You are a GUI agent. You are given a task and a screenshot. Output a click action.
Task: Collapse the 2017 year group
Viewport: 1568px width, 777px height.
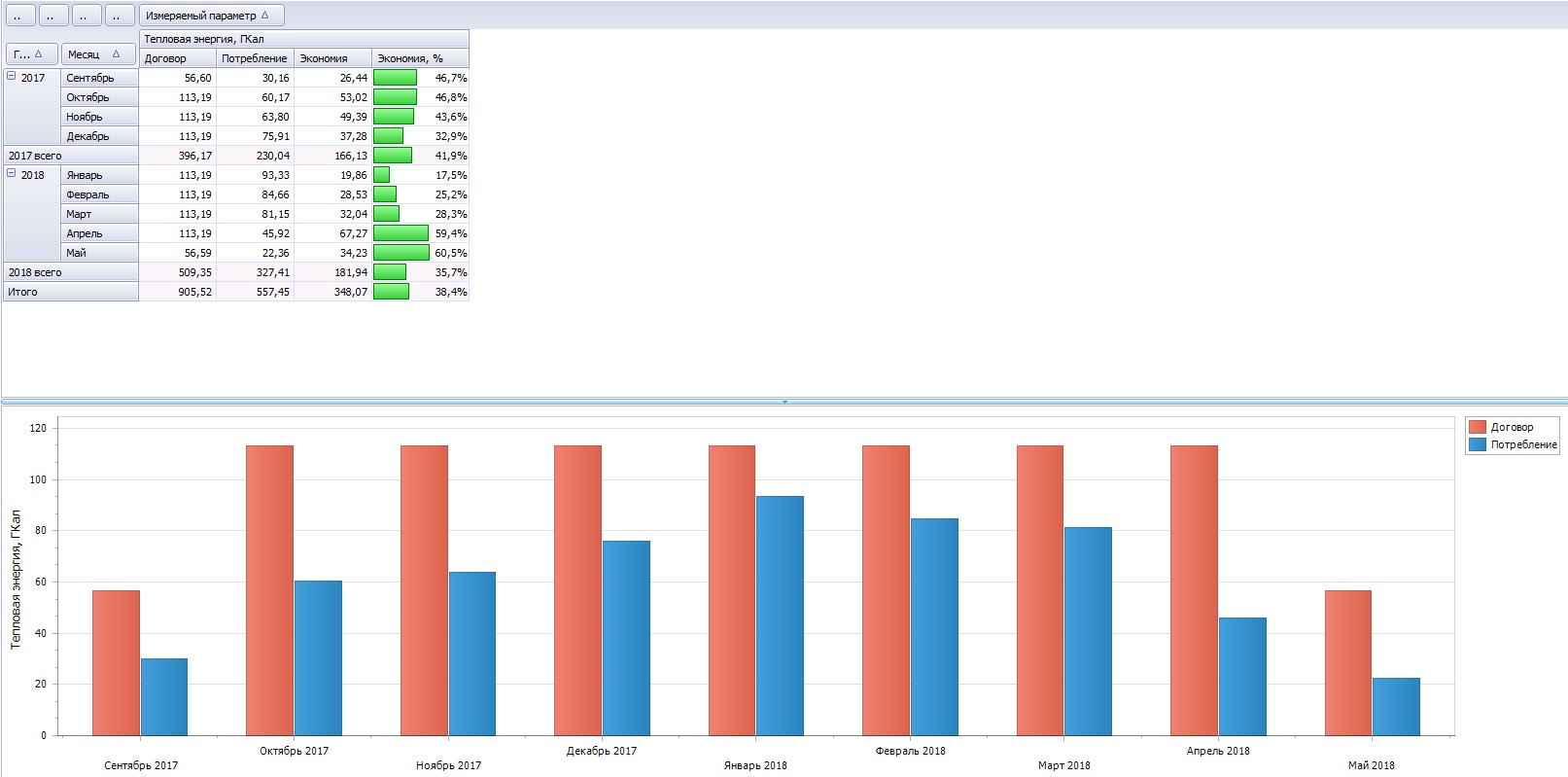[12, 76]
